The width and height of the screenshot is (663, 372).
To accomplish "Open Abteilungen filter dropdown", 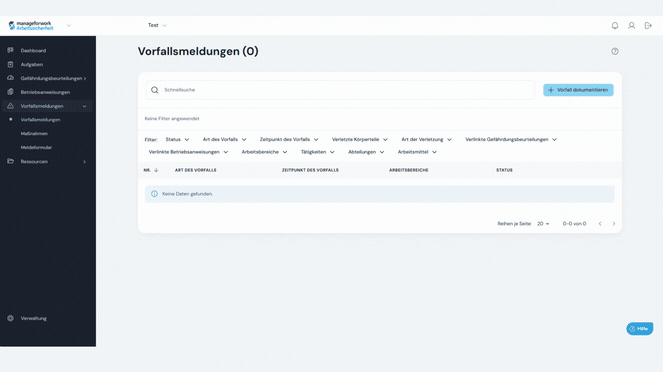I will coord(366,152).
